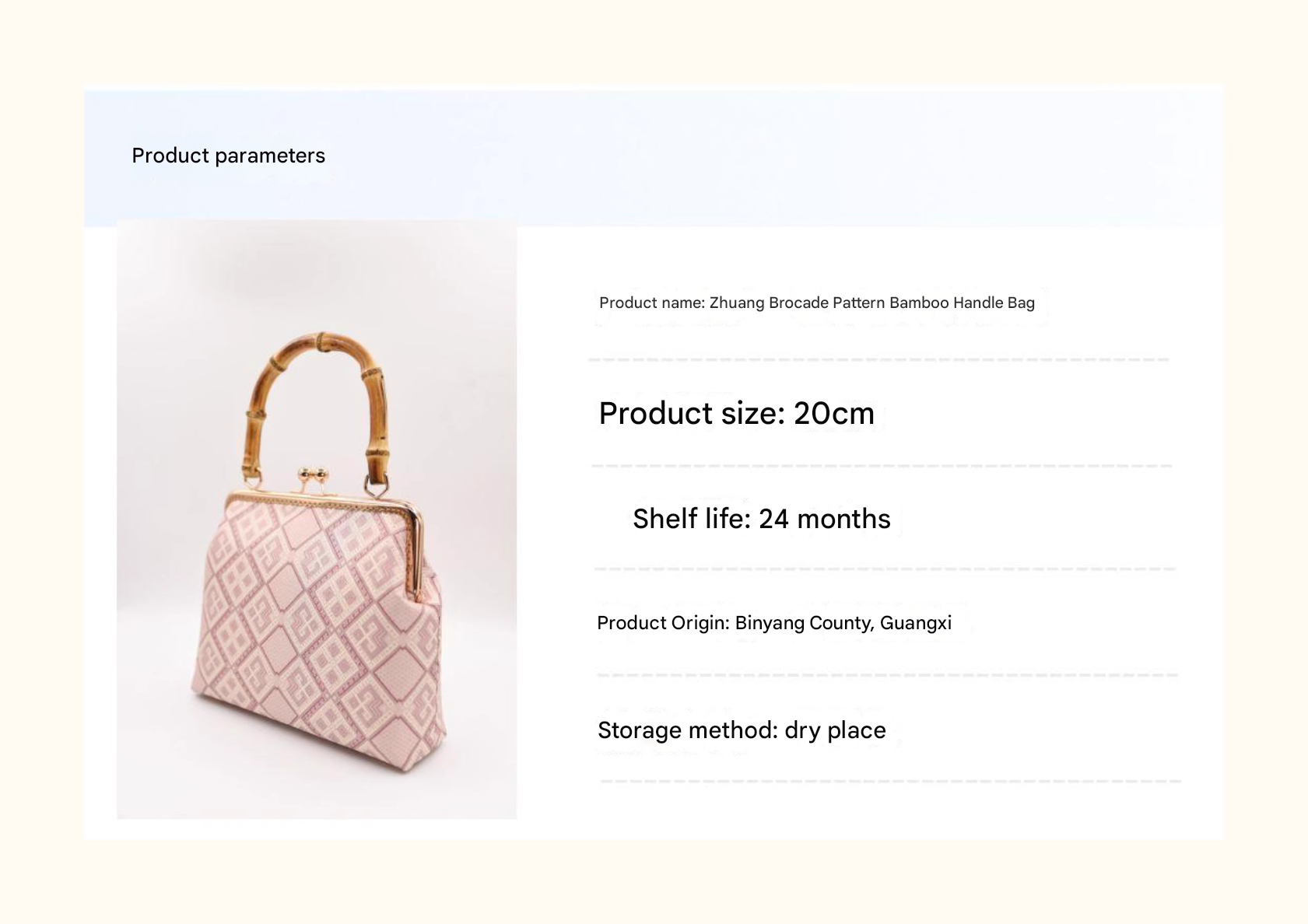Click the Product parameters heading
Screen dimensions: 1308x924
tap(228, 156)
